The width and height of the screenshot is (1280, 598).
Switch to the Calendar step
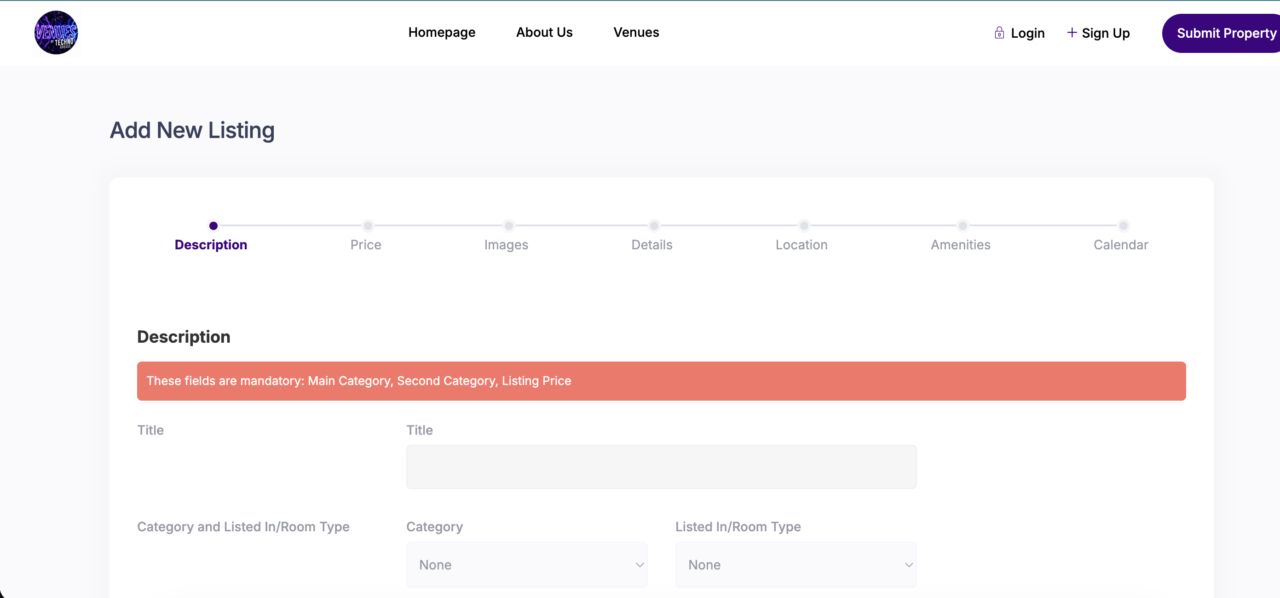1121,245
